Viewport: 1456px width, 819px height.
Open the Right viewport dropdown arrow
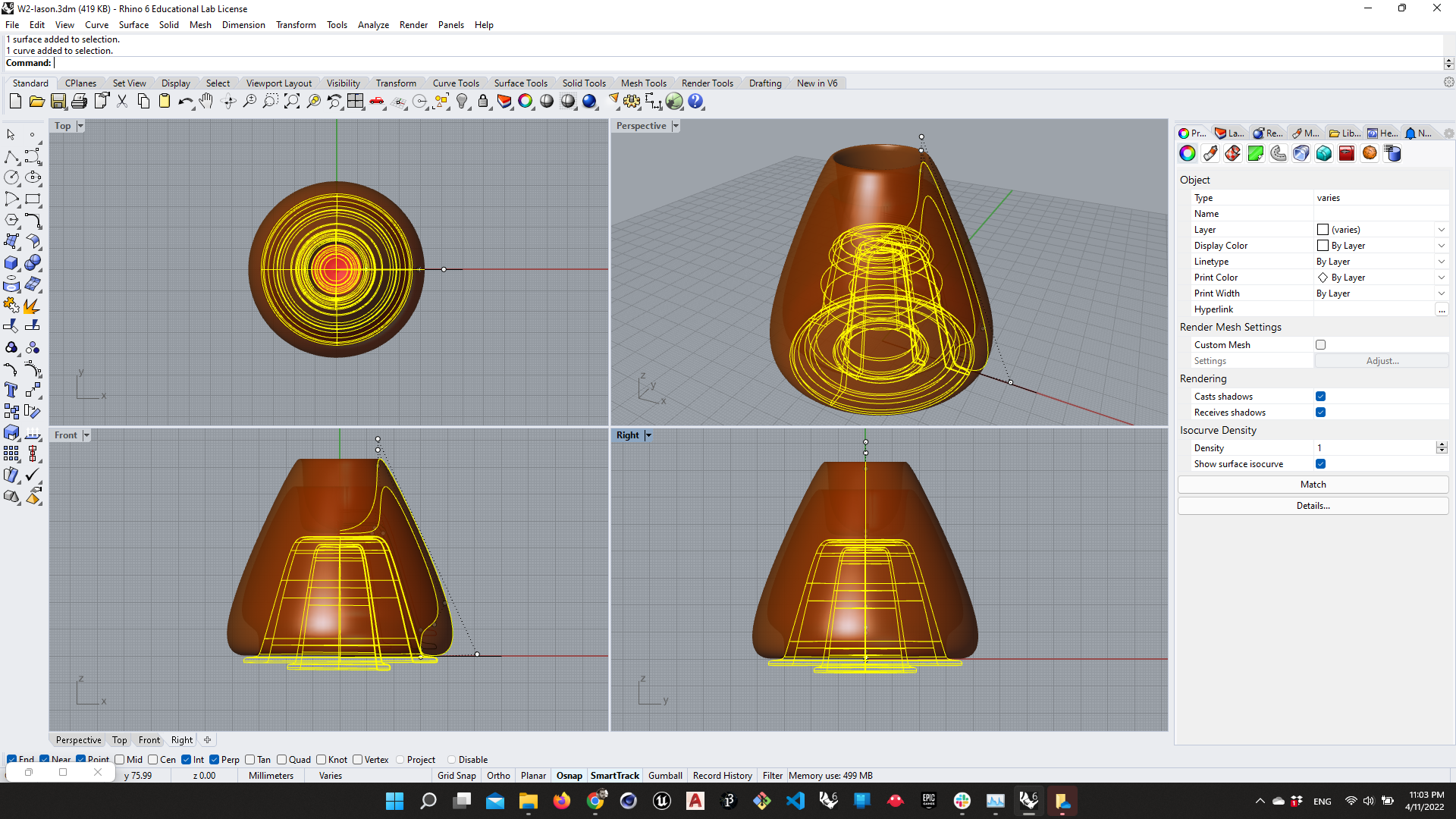(648, 435)
